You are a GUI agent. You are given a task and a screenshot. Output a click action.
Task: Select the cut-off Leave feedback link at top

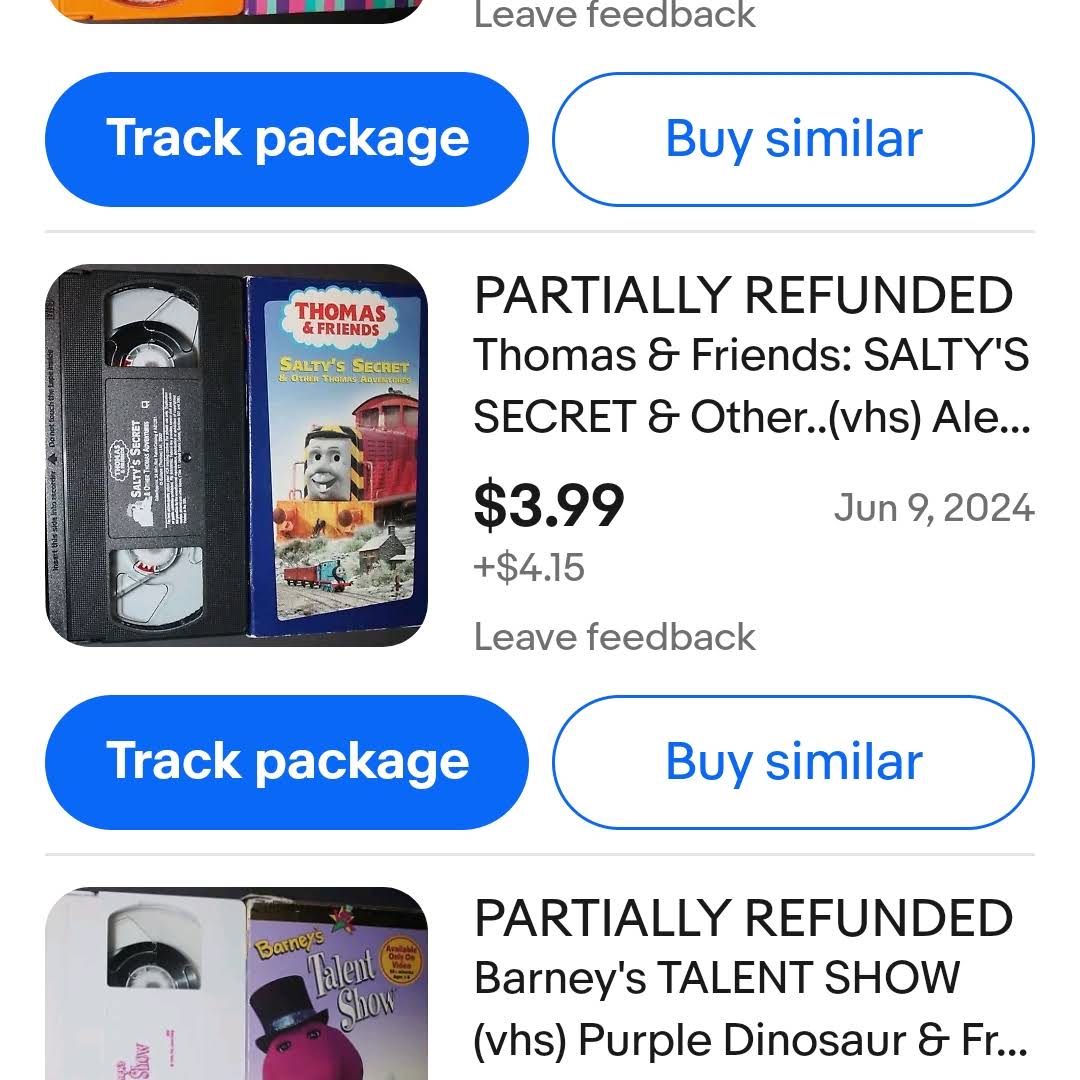click(614, 15)
